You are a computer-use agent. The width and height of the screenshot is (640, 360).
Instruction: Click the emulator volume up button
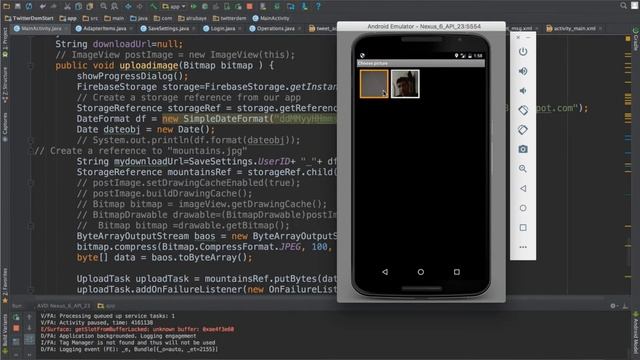tap(523, 71)
